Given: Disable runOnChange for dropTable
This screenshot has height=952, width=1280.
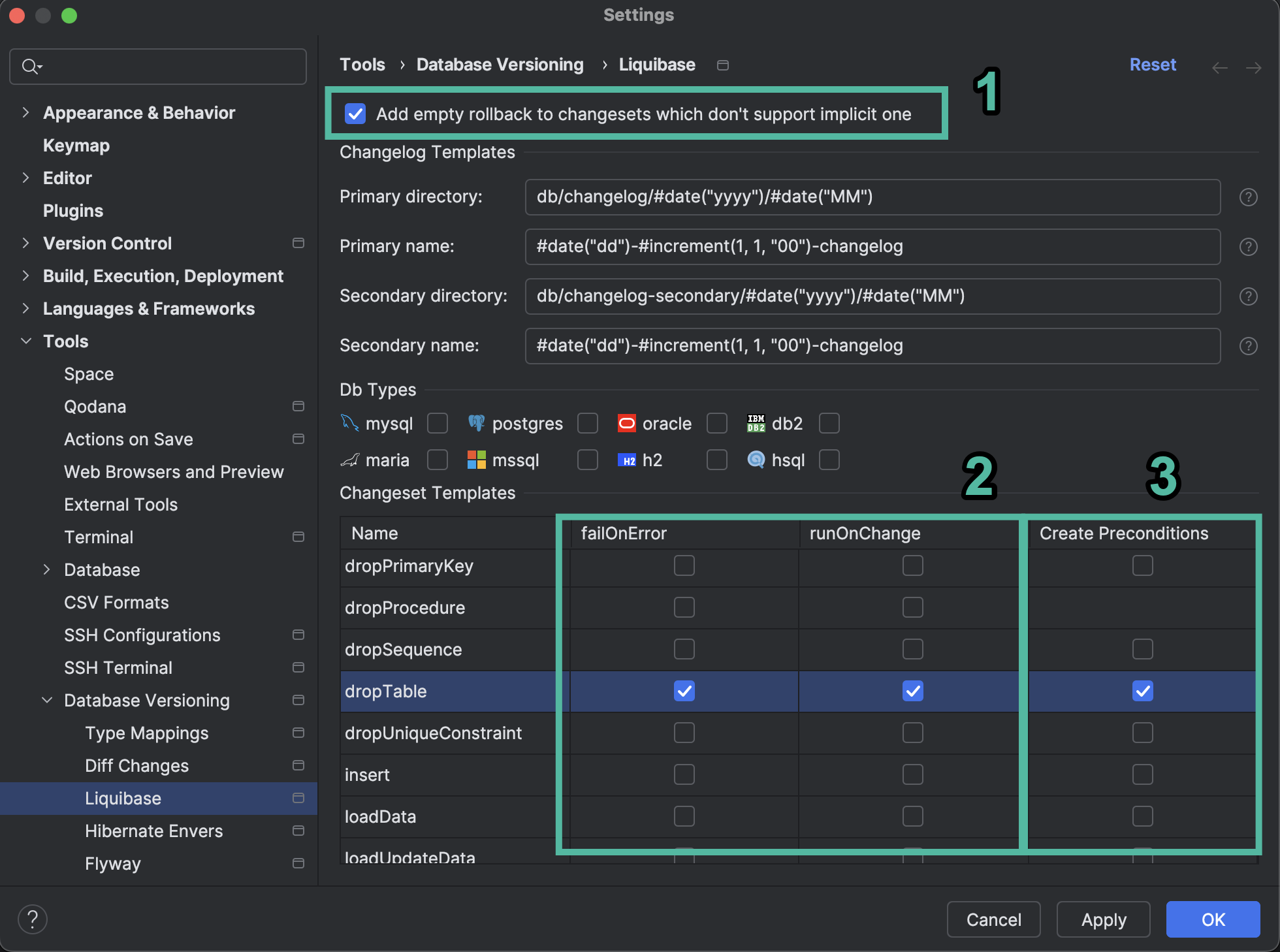Looking at the screenshot, I should (912, 691).
